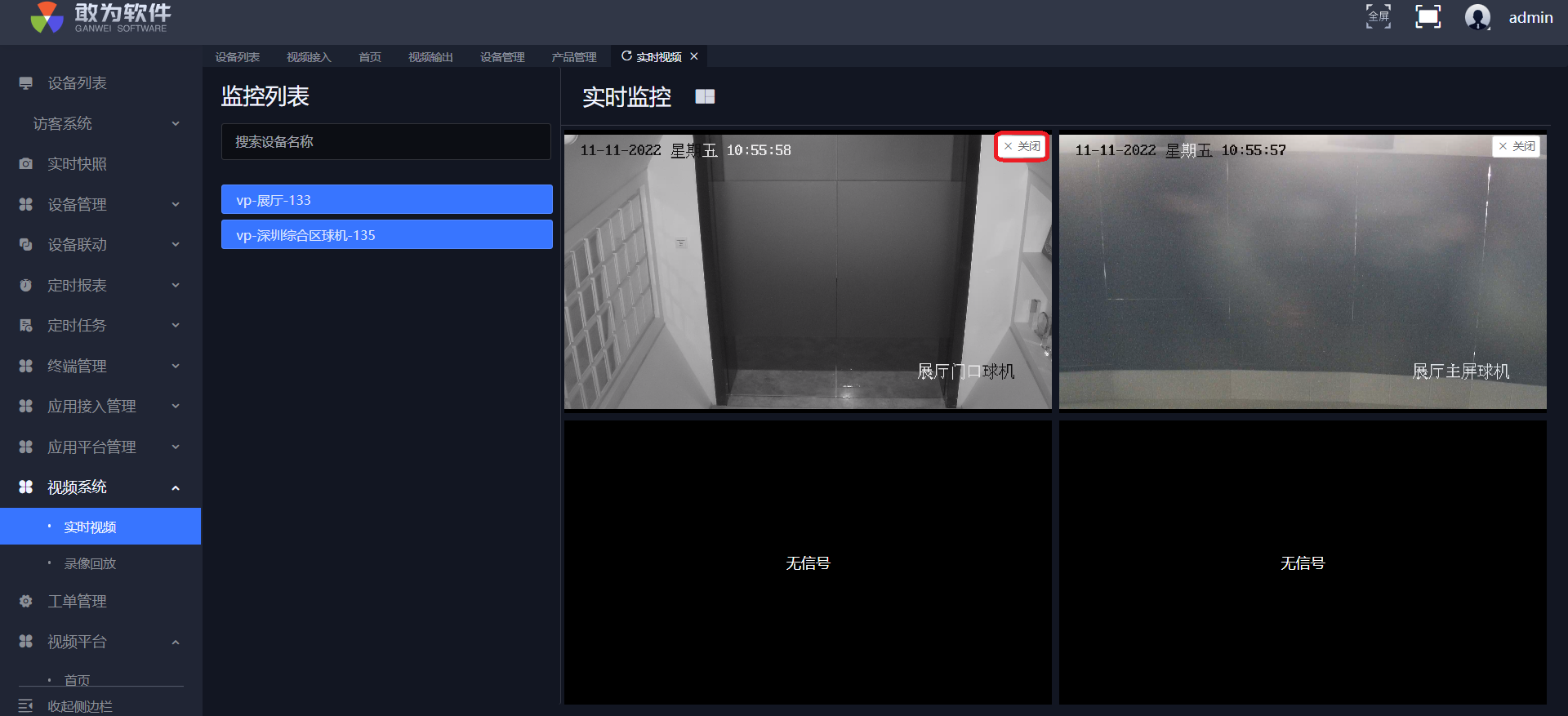Click the admin username
The image size is (1568, 716).
(1530, 17)
